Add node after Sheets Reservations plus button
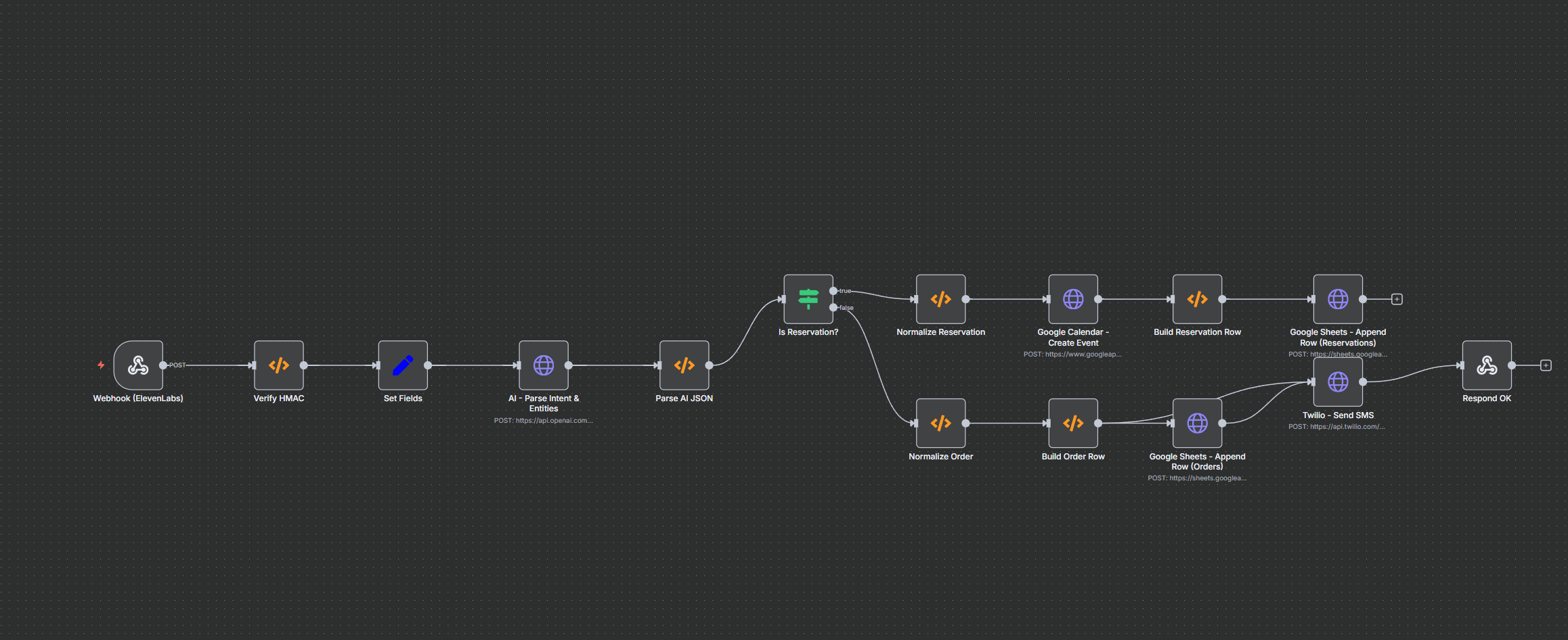This screenshot has width=1568, height=640. click(x=1397, y=299)
